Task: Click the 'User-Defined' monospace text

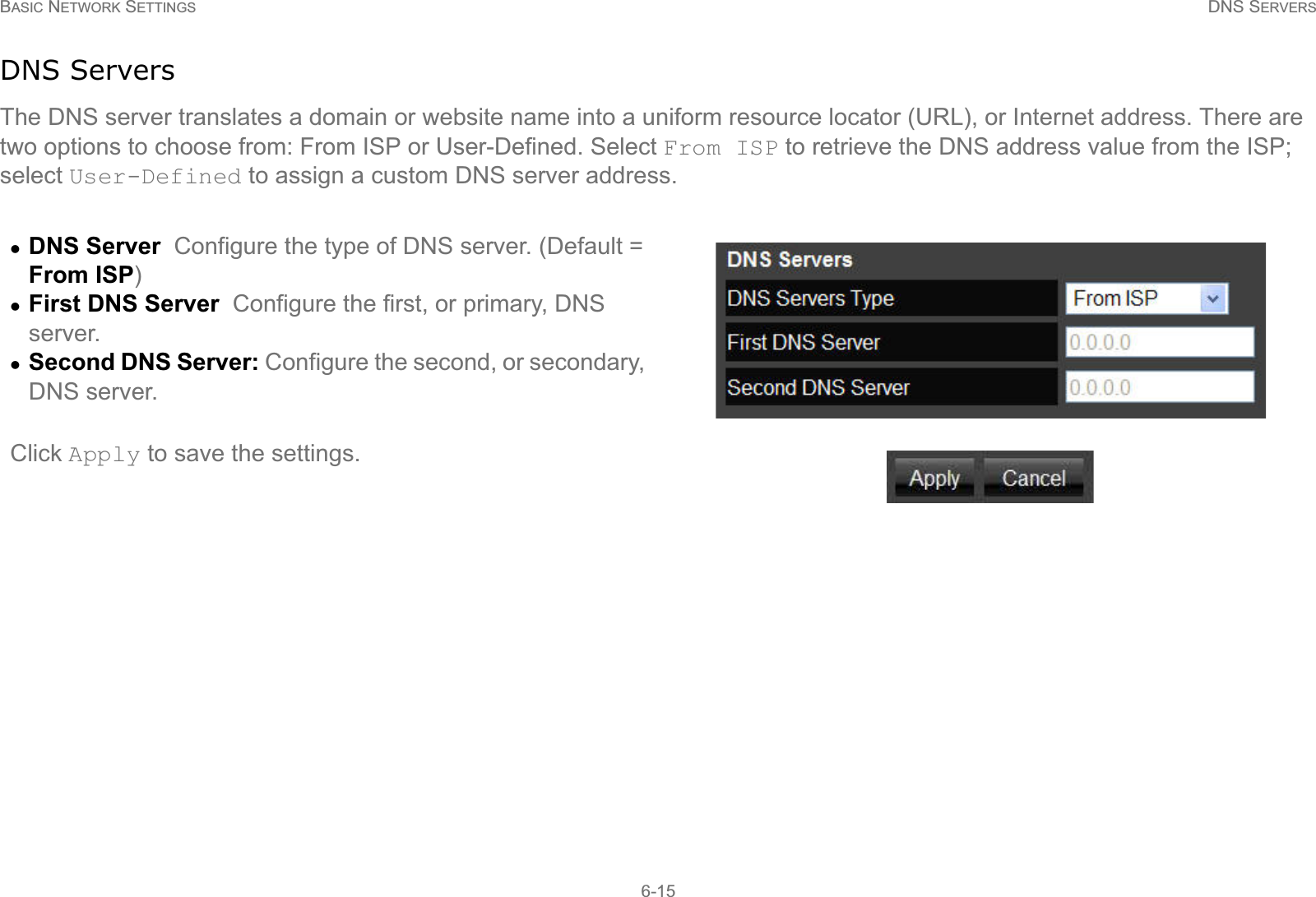Action: (x=155, y=177)
